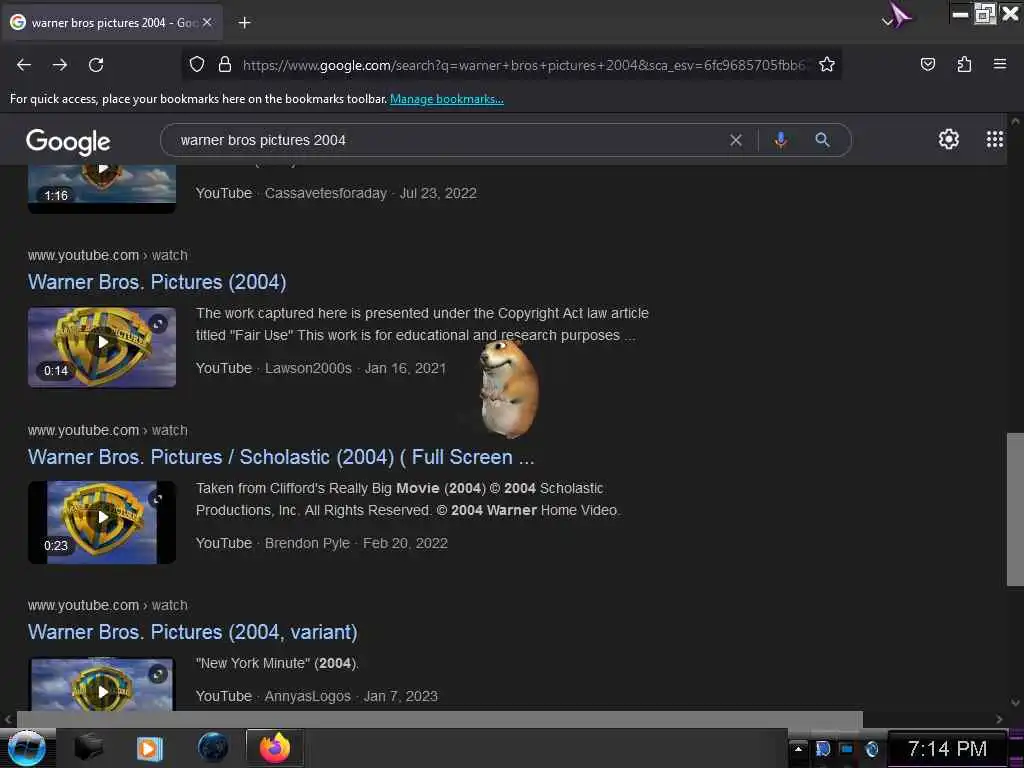Viewport: 1024px width, 768px height.
Task: Run search with the magnifier icon
Action: point(822,140)
